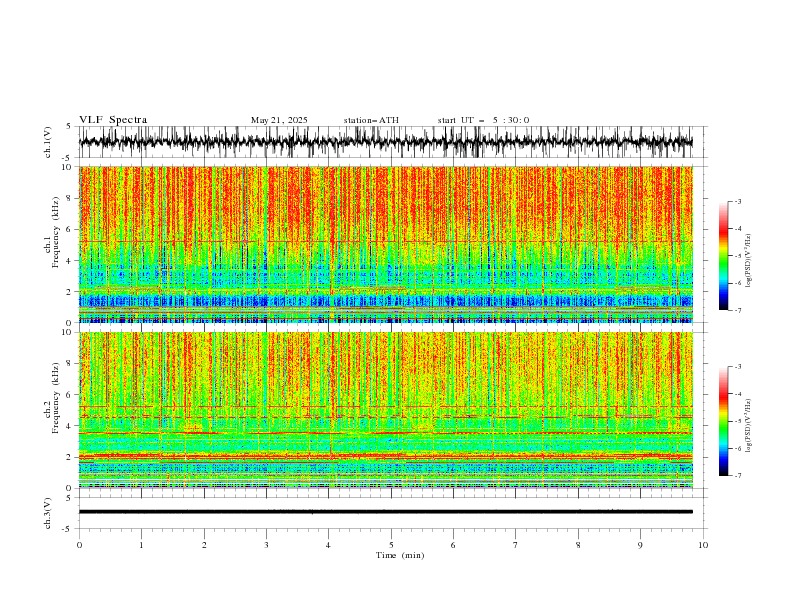Click the ch.2 color scale bar
The width and height of the screenshot is (792, 612).
pyautogui.click(x=723, y=421)
